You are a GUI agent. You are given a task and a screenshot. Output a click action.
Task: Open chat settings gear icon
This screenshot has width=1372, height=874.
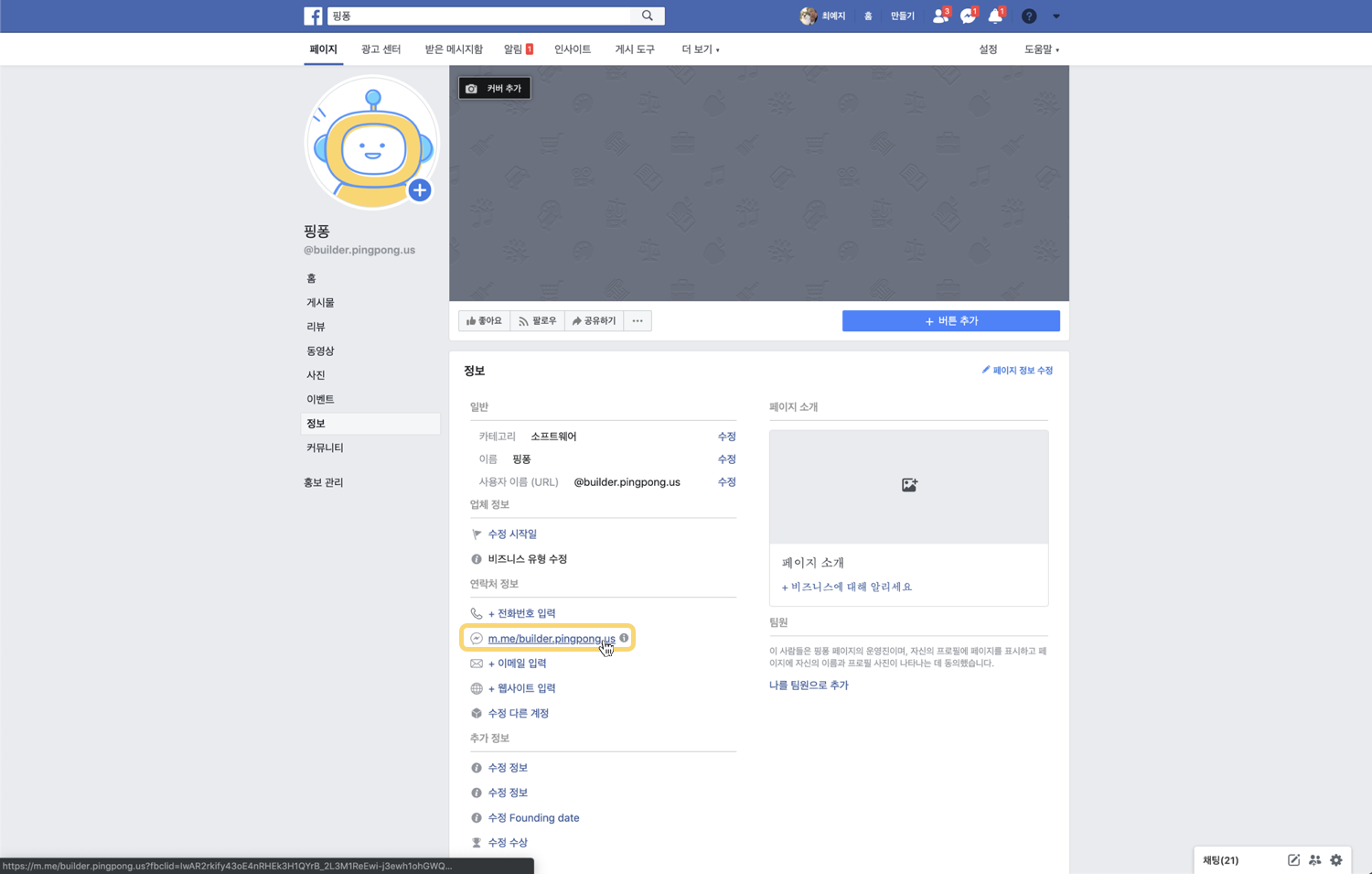1336,860
